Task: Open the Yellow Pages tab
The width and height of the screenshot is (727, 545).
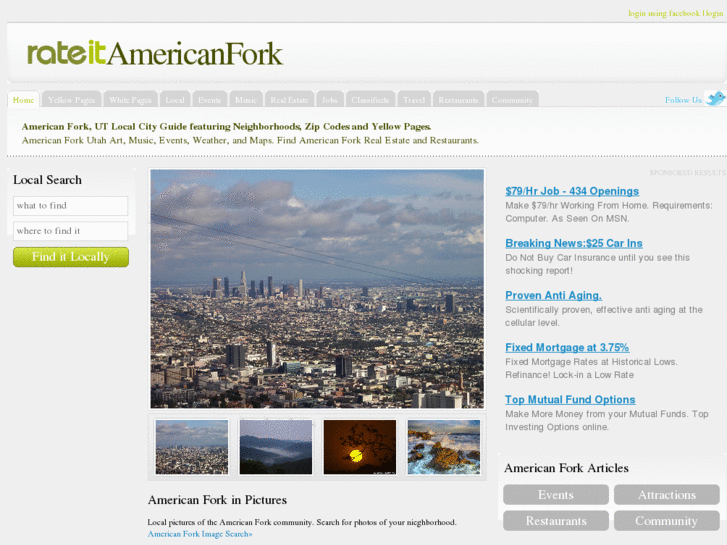Action: tap(71, 100)
